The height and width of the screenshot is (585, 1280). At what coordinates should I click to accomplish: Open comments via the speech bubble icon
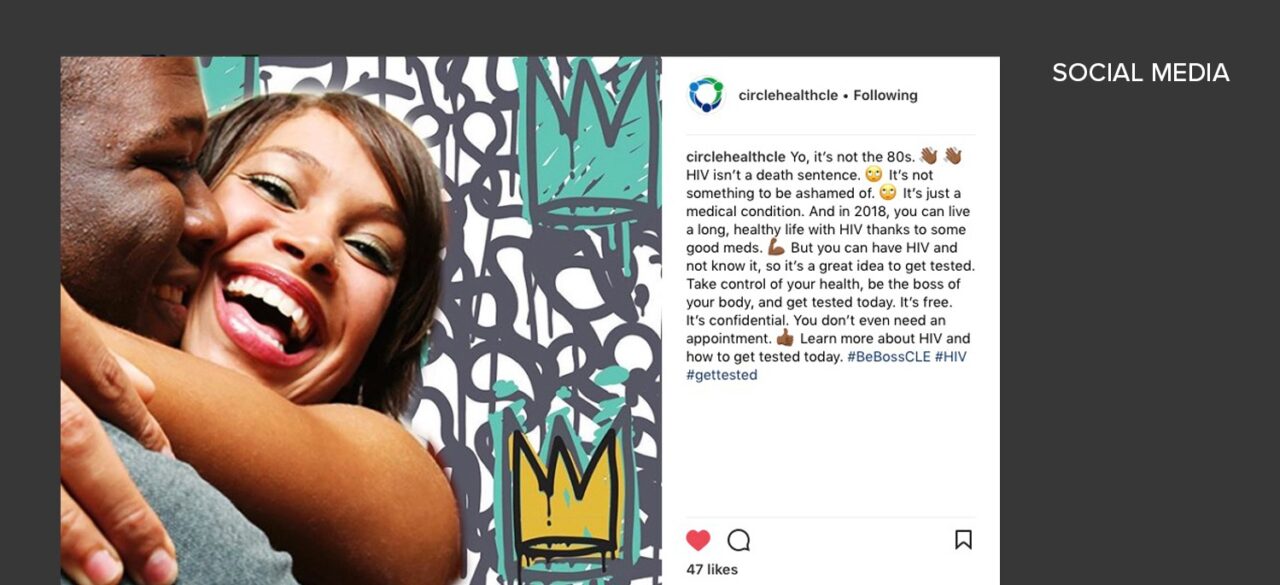point(738,540)
